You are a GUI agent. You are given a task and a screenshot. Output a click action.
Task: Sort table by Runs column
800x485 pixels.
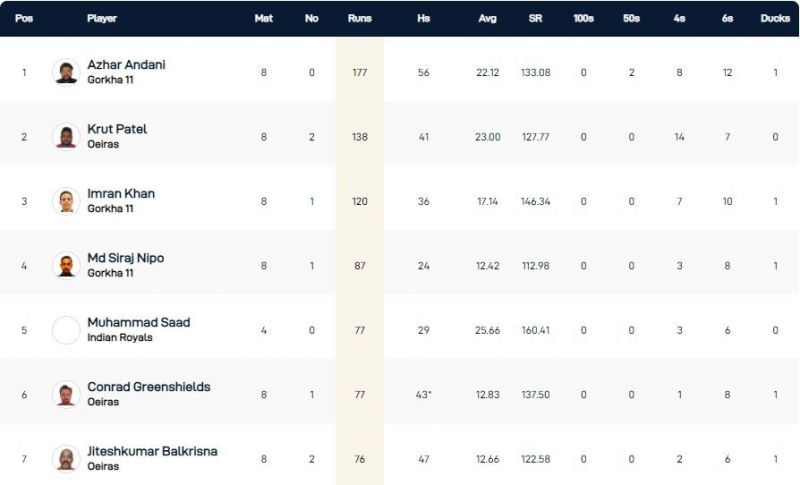pyautogui.click(x=359, y=18)
